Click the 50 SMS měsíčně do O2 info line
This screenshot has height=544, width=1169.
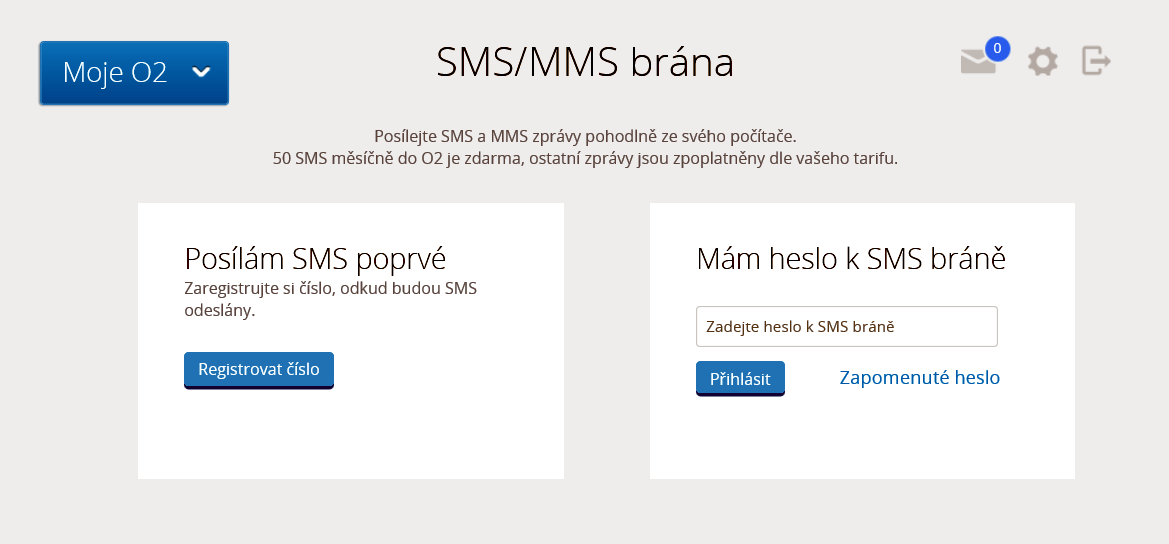coord(585,159)
